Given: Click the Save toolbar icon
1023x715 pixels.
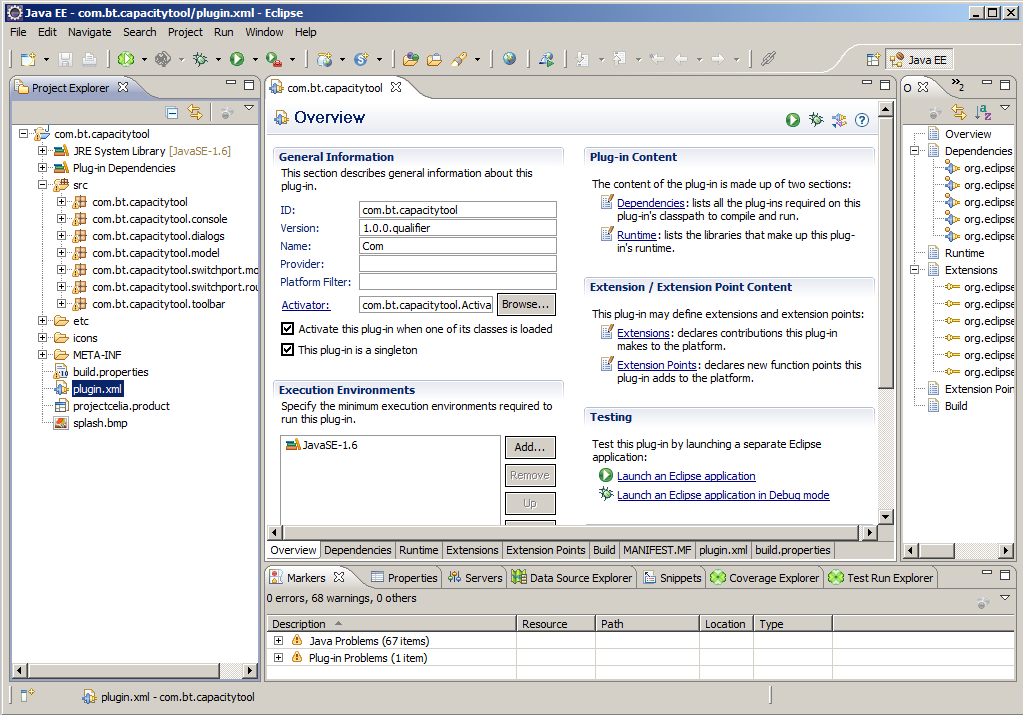Looking at the screenshot, I should [x=65, y=59].
